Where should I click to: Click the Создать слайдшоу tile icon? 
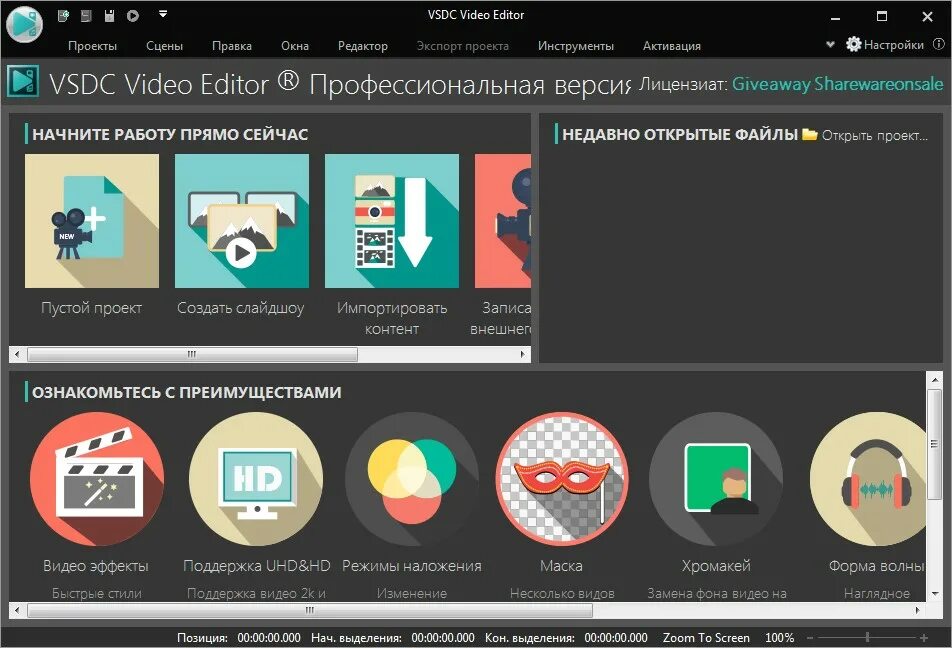tap(242, 220)
